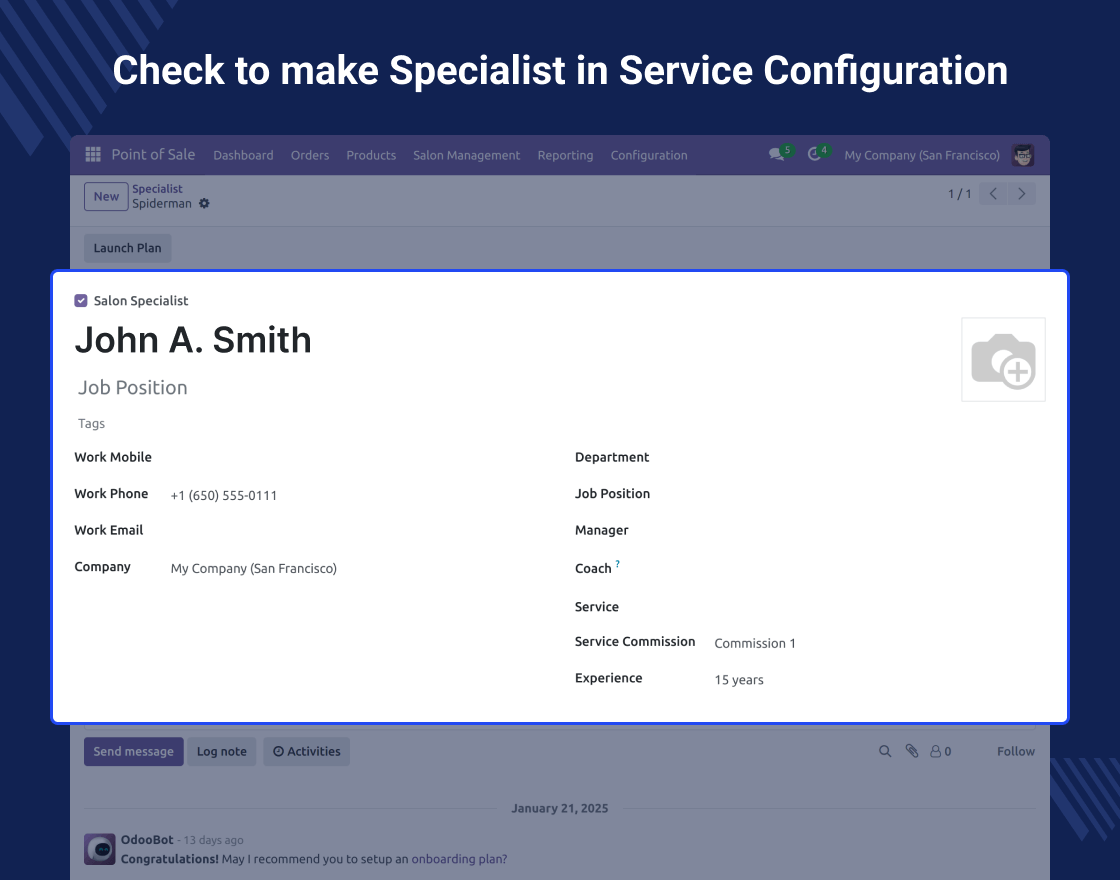The image size is (1120, 880).
Task: Click the gear icon next to Spiderman
Action: (x=204, y=204)
